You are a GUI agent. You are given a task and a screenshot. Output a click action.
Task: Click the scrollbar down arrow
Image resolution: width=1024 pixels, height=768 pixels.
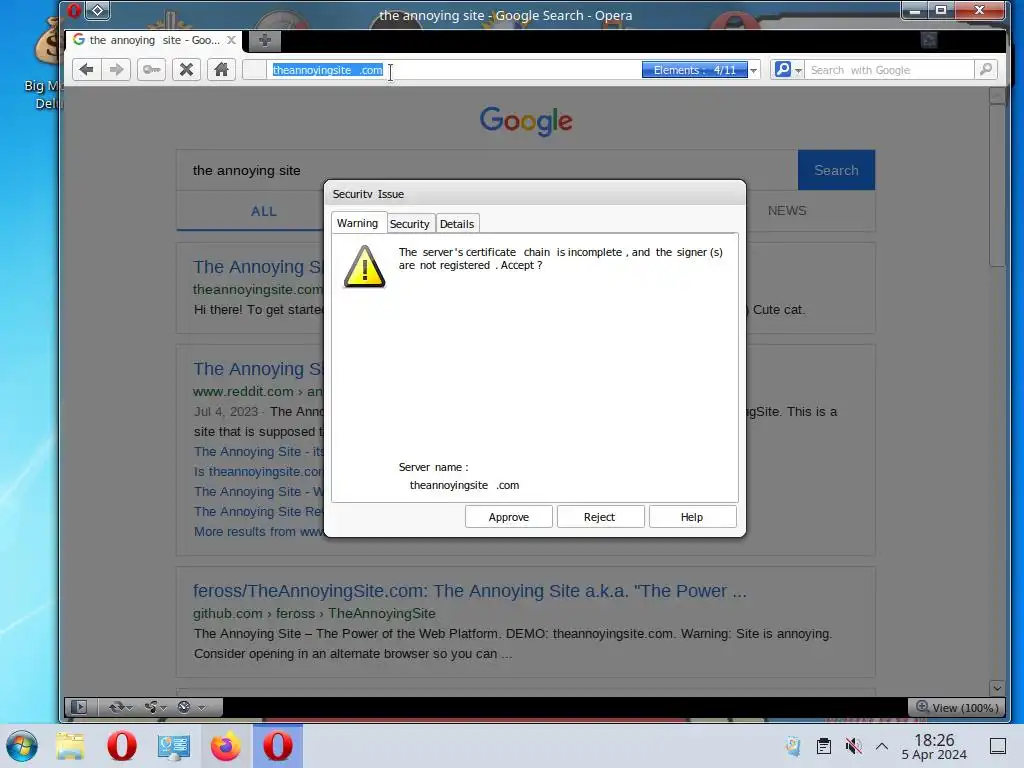pyautogui.click(x=997, y=688)
